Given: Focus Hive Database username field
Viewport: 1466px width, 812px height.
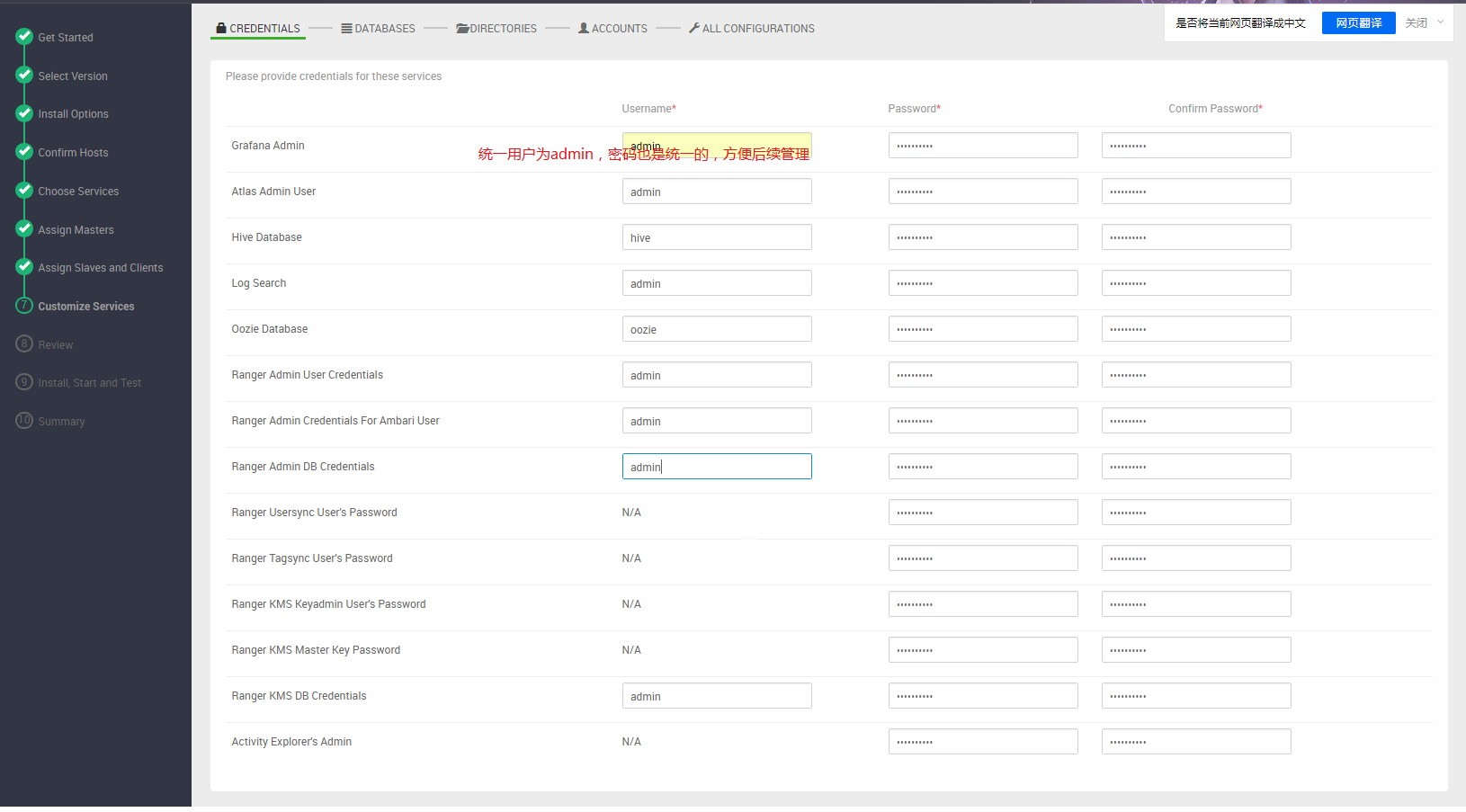Looking at the screenshot, I should (x=717, y=237).
